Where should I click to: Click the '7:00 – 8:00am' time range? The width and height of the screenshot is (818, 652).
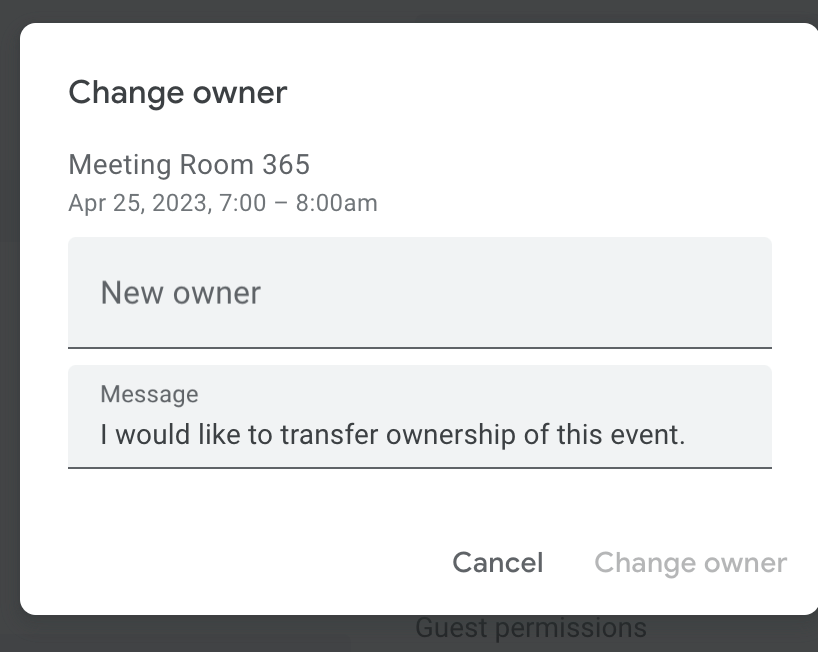click(308, 203)
